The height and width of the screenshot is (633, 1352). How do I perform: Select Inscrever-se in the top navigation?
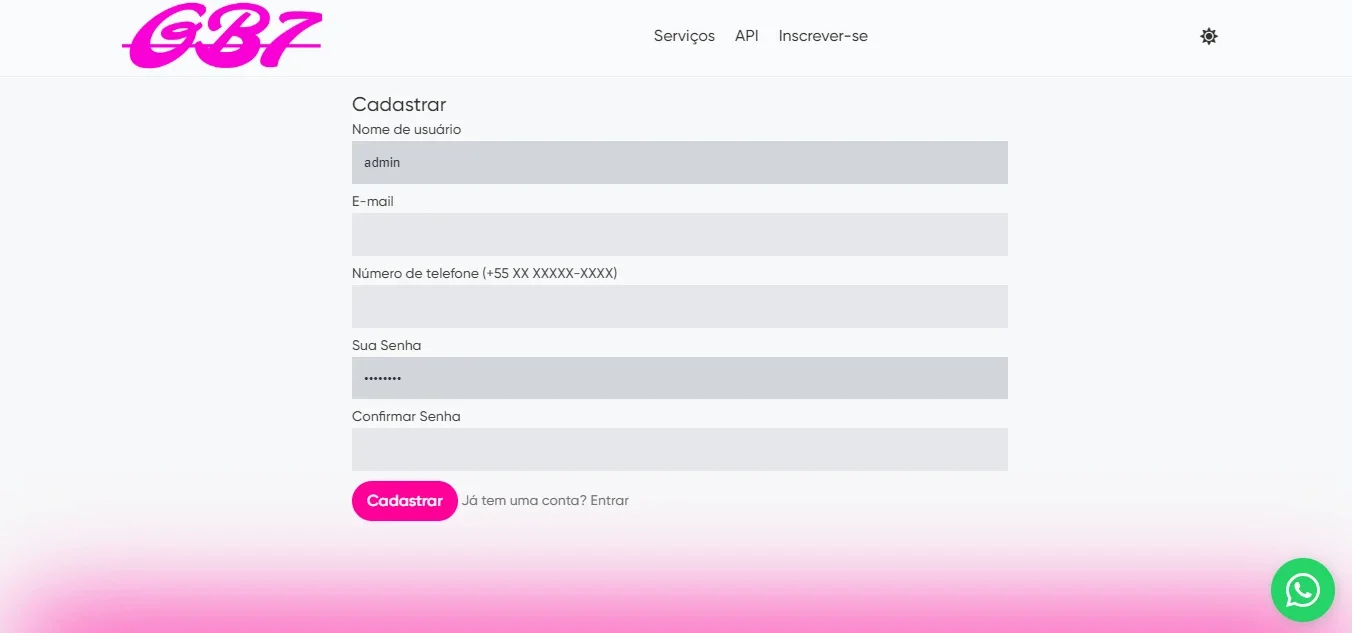[x=823, y=36]
